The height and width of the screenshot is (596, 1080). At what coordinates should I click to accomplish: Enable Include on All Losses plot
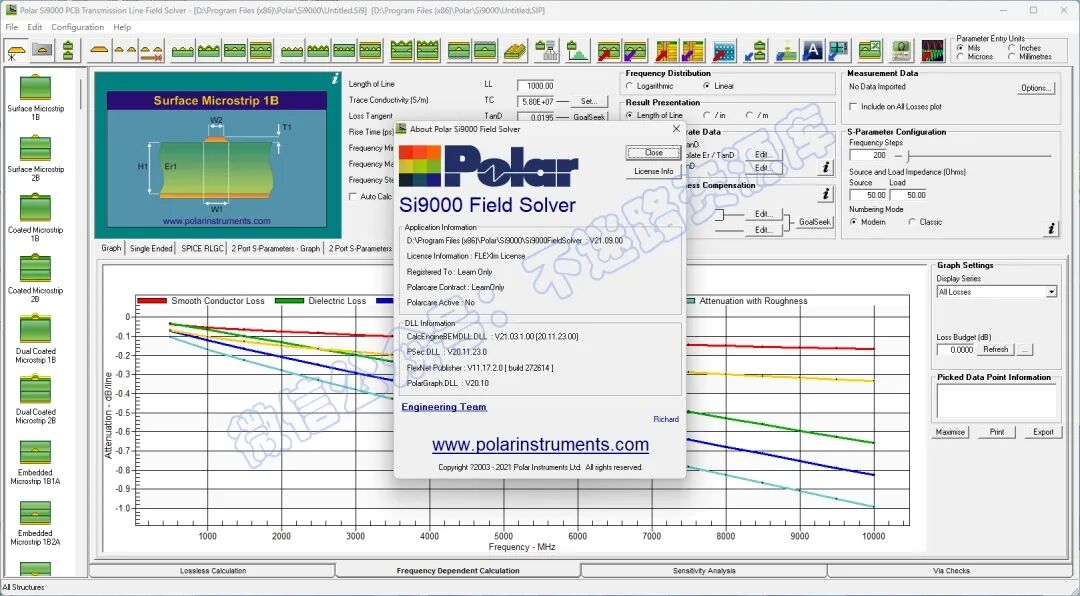pyautogui.click(x=854, y=107)
